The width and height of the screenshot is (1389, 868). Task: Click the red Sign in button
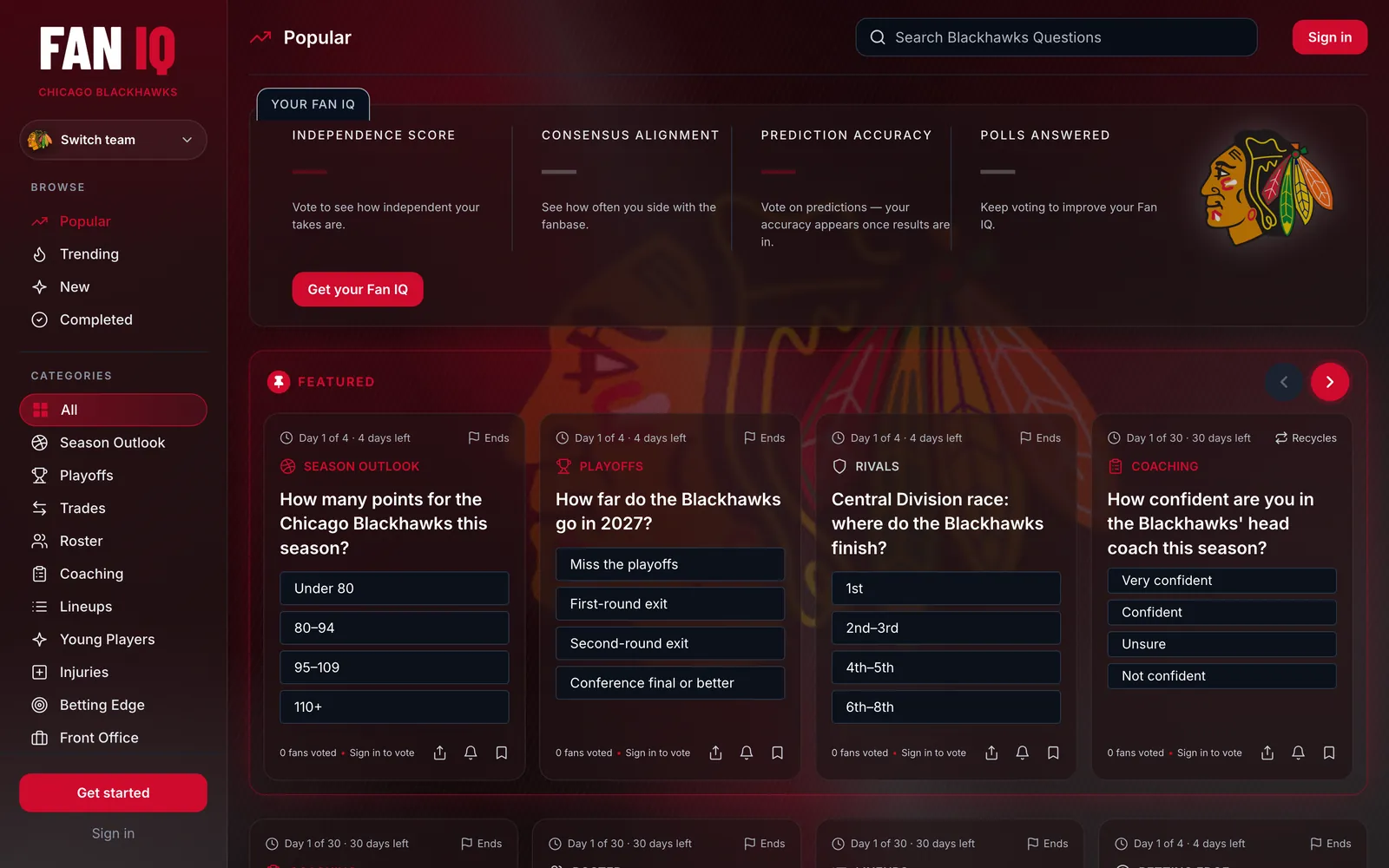[1330, 37]
